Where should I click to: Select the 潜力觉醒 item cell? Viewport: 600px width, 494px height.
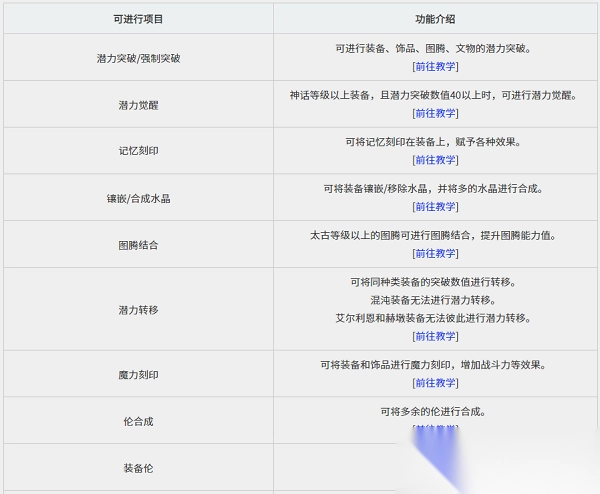(138, 105)
